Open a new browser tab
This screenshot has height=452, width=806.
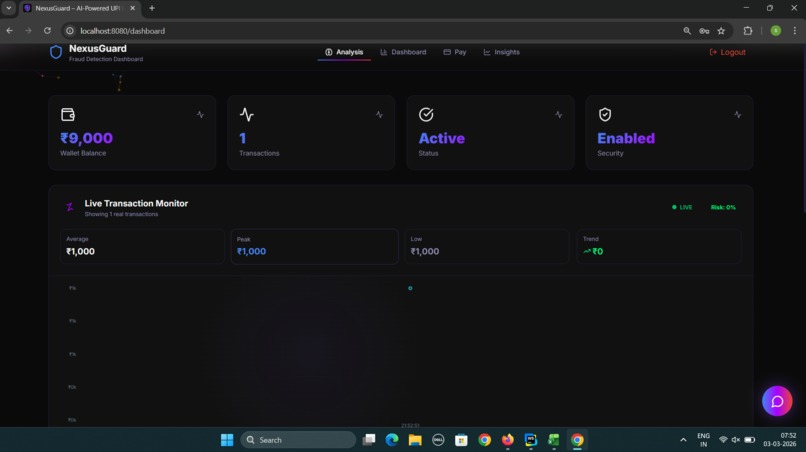pos(152,8)
